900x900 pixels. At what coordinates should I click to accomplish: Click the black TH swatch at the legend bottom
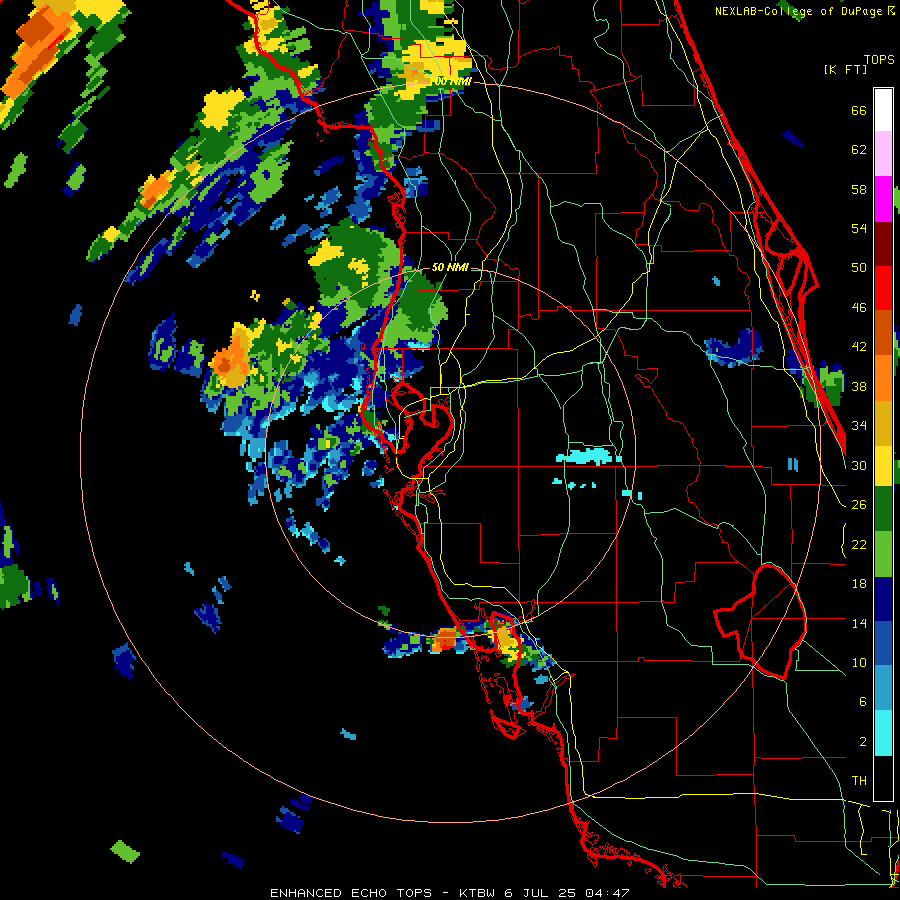(883, 778)
